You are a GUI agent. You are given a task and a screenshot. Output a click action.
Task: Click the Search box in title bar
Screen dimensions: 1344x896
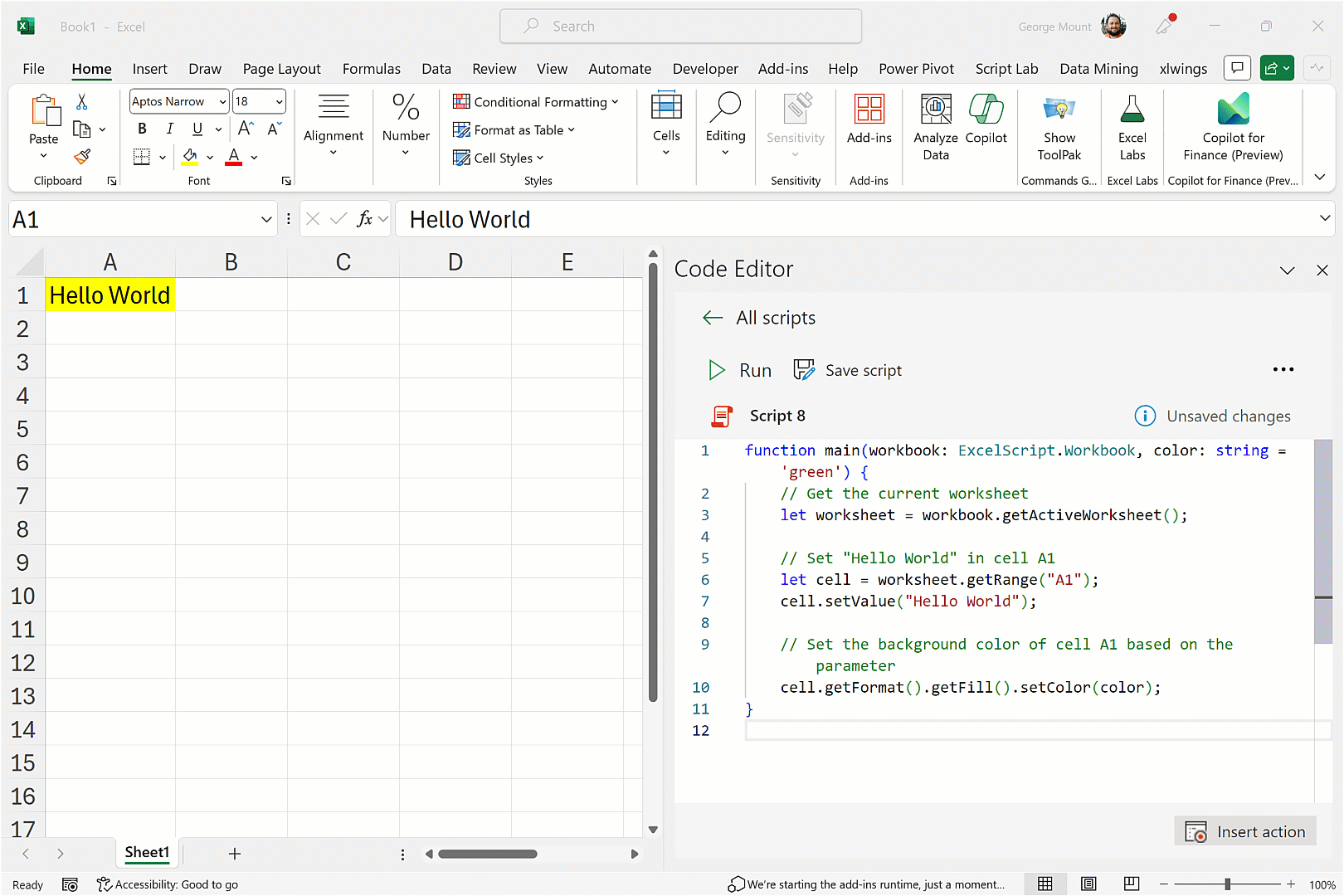[680, 27]
